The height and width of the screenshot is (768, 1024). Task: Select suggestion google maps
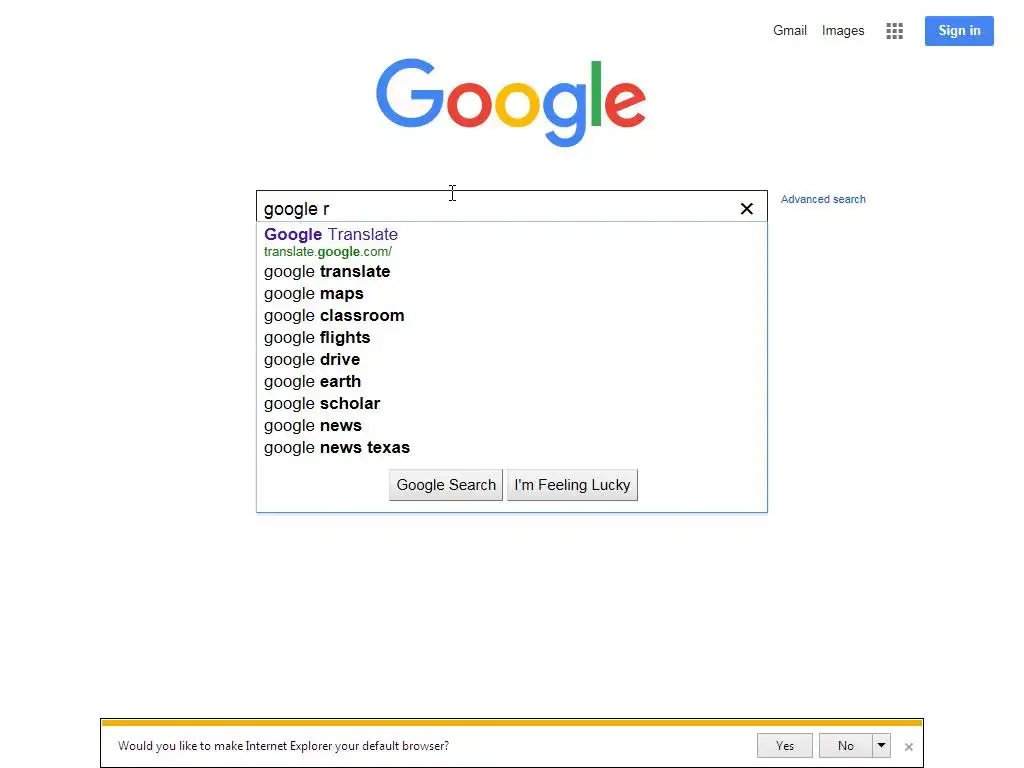click(511, 294)
